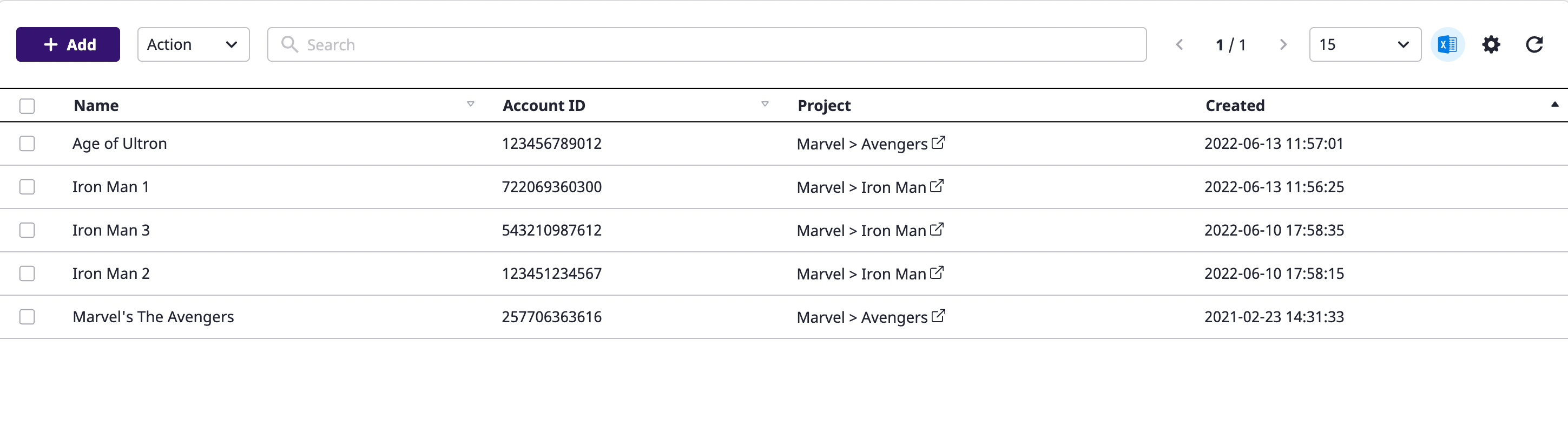Click in the Search field
This screenshot has height=430, width=1568.
[x=706, y=44]
